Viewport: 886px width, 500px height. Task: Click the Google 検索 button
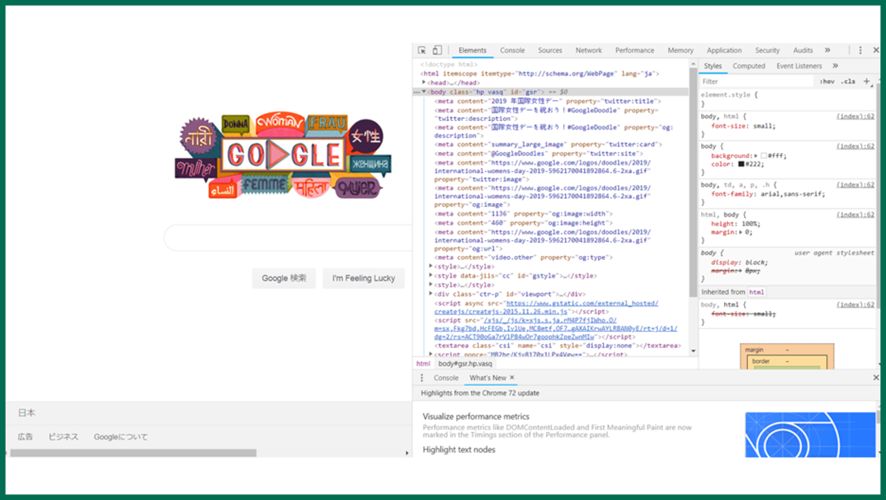284,278
